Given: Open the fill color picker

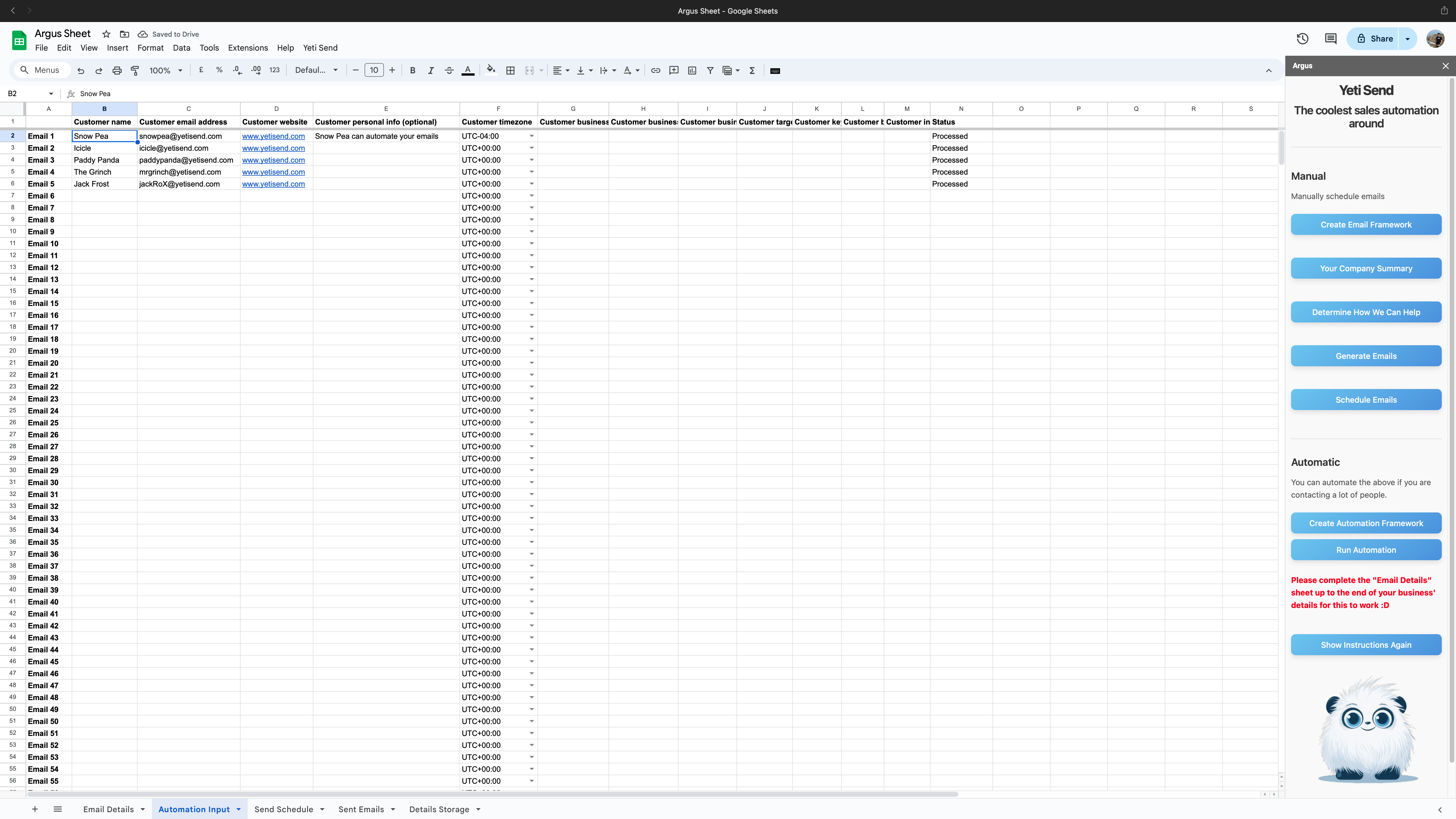Looking at the screenshot, I should (x=491, y=70).
